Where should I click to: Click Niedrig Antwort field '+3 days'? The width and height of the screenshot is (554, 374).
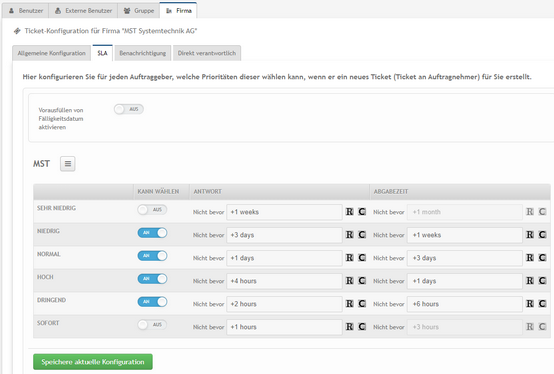pyautogui.click(x=284, y=235)
